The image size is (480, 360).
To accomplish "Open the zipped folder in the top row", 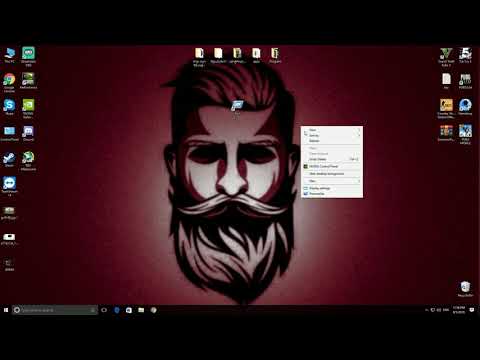I will click(275, 55).
